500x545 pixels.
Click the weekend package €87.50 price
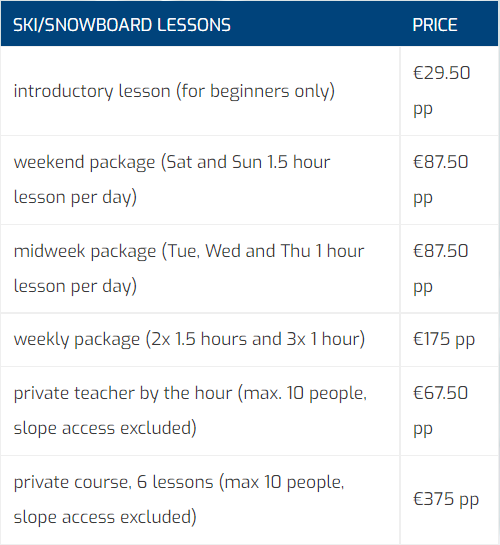point(441,180)
